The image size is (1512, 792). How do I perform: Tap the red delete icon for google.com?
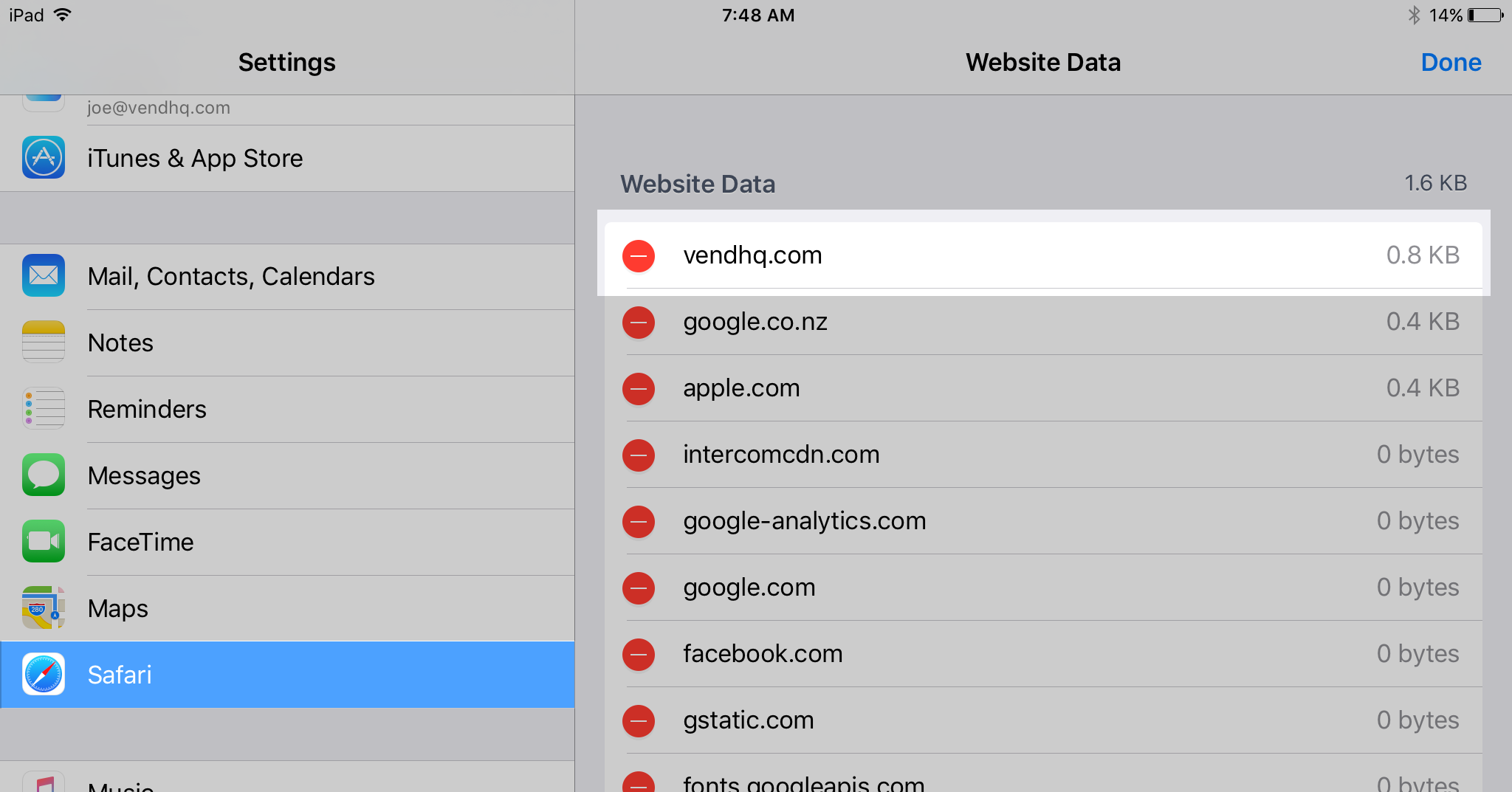click(x=639, y=588)
